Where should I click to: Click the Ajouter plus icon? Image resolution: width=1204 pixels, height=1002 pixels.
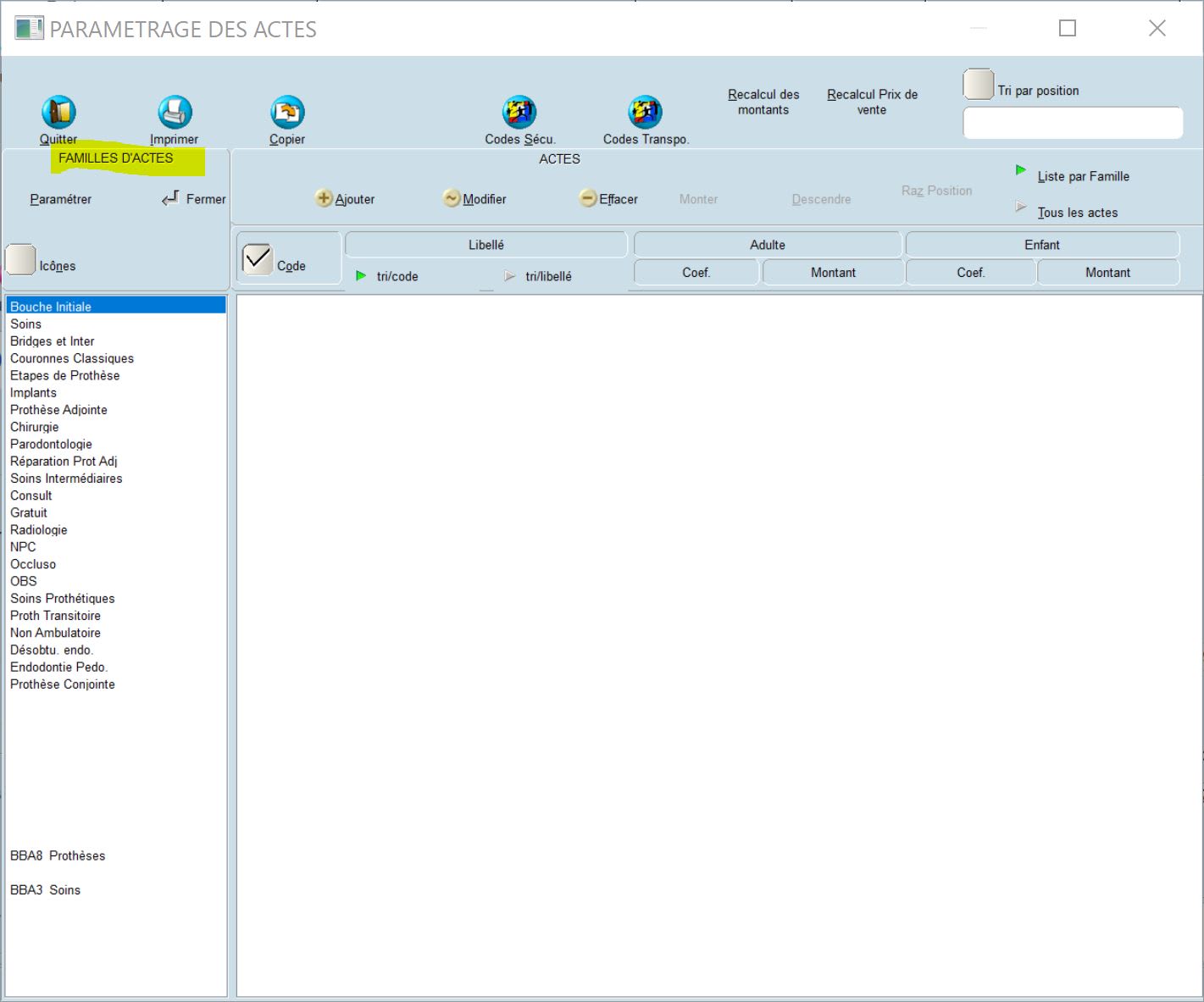click(x=324, y=198)
